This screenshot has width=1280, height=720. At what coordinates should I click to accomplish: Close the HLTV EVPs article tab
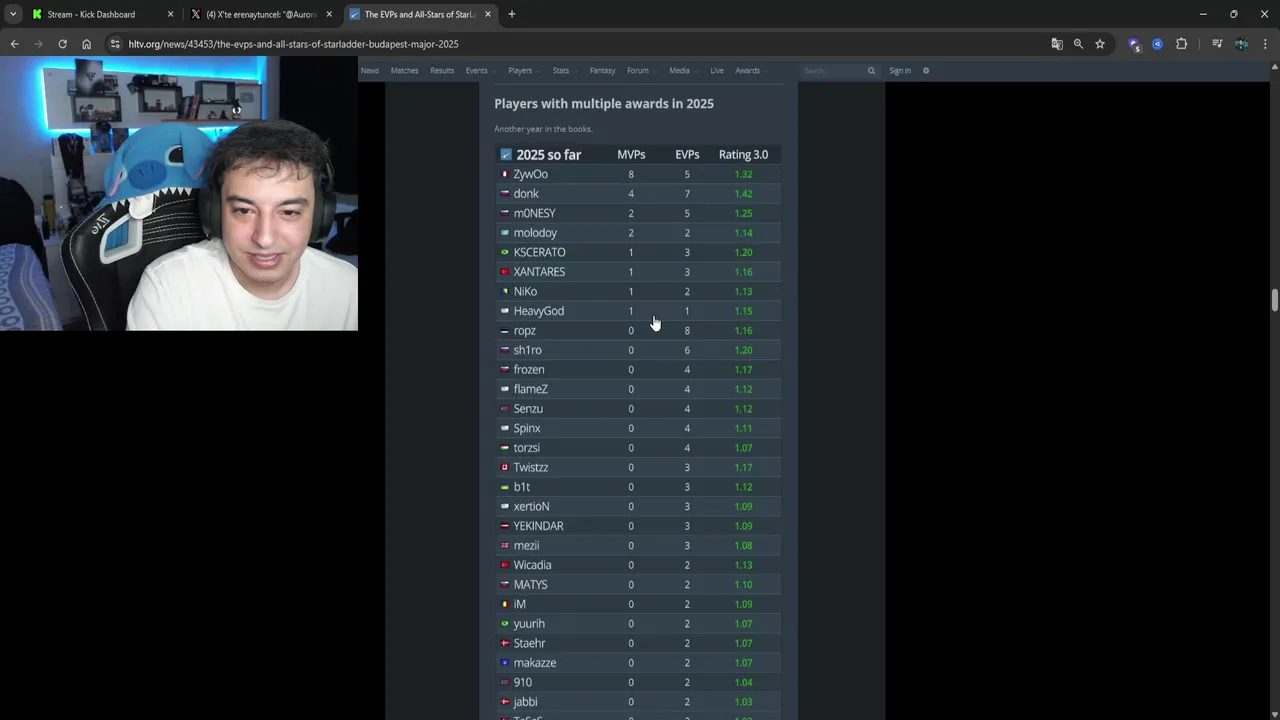pyautogui.click(x=486, y=14)
